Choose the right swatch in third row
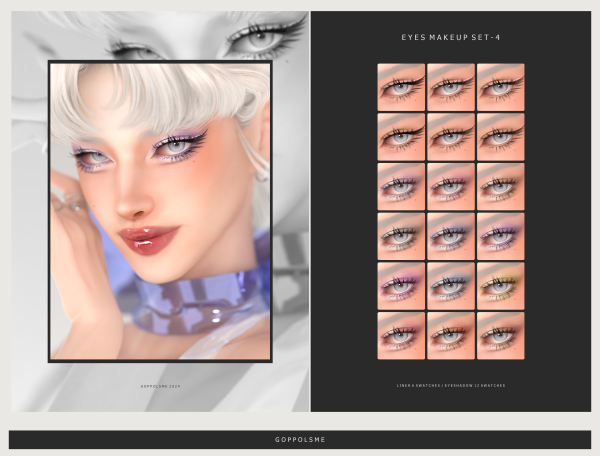This screenshot has height=456, width=600. click(x=500, y=186)
